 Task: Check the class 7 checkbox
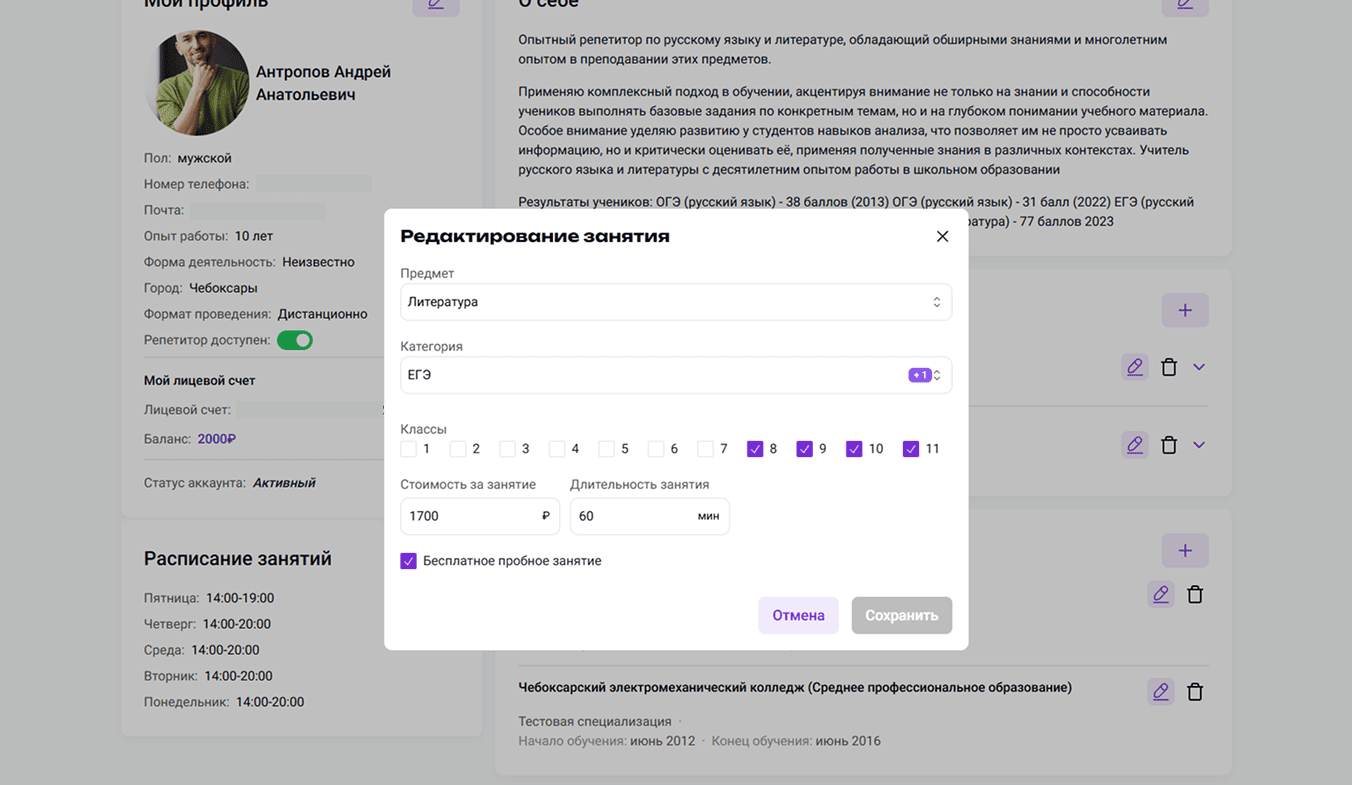tap(706, 449)
